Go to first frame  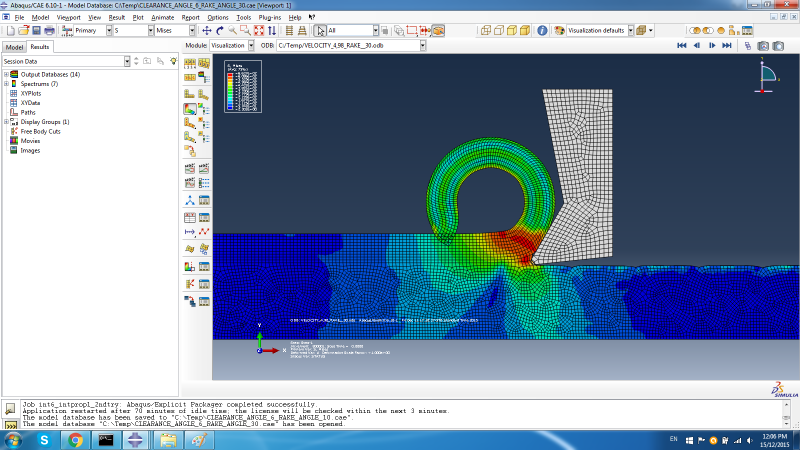[682, 45]
